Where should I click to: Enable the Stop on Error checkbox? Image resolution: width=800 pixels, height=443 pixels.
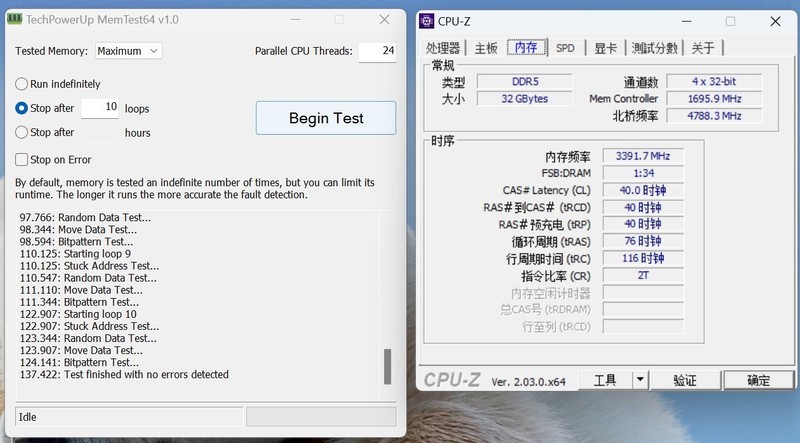coord(21,160)
